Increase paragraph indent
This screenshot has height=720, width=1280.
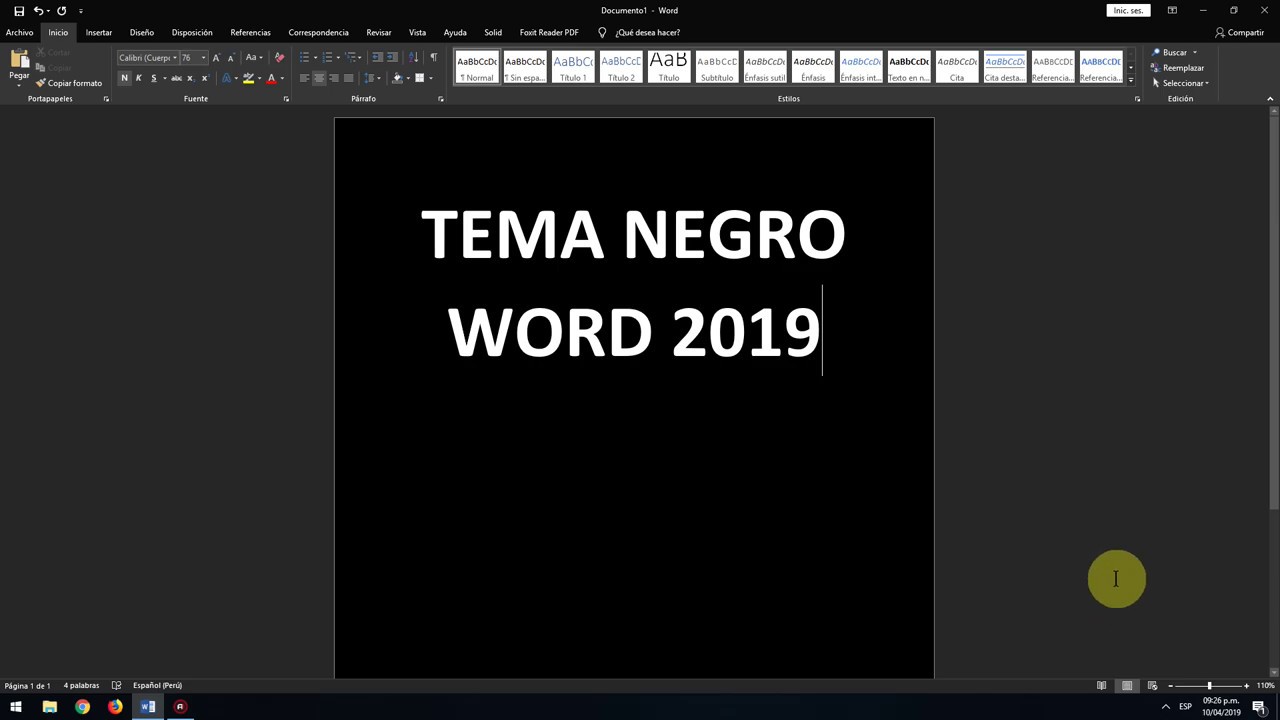click(x=392, y=57)
